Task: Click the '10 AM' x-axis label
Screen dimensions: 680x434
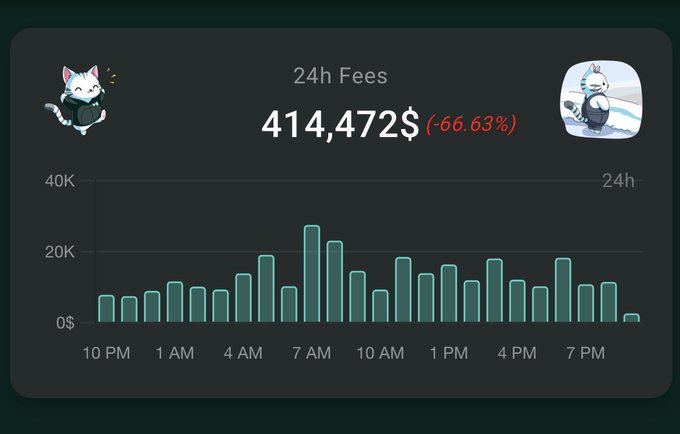Action: click(380, 353)
